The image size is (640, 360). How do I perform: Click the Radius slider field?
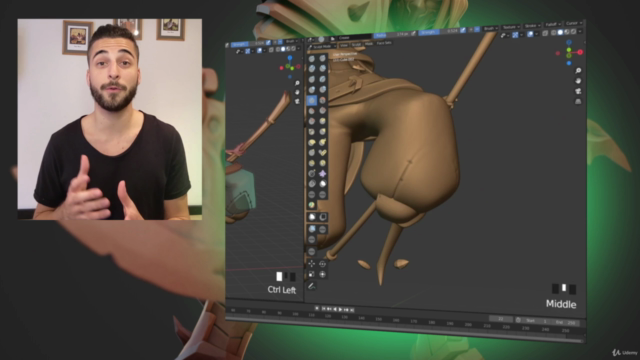pos(392,35)
